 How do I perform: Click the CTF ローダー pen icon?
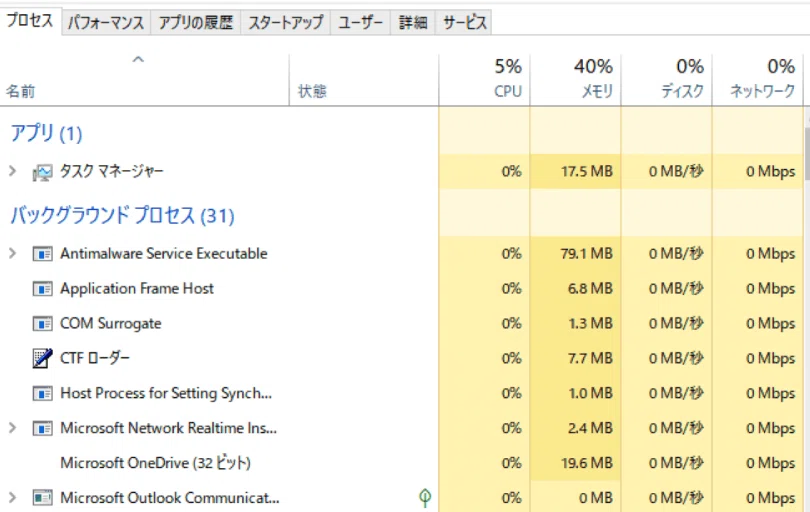click(x=42, y=358)
